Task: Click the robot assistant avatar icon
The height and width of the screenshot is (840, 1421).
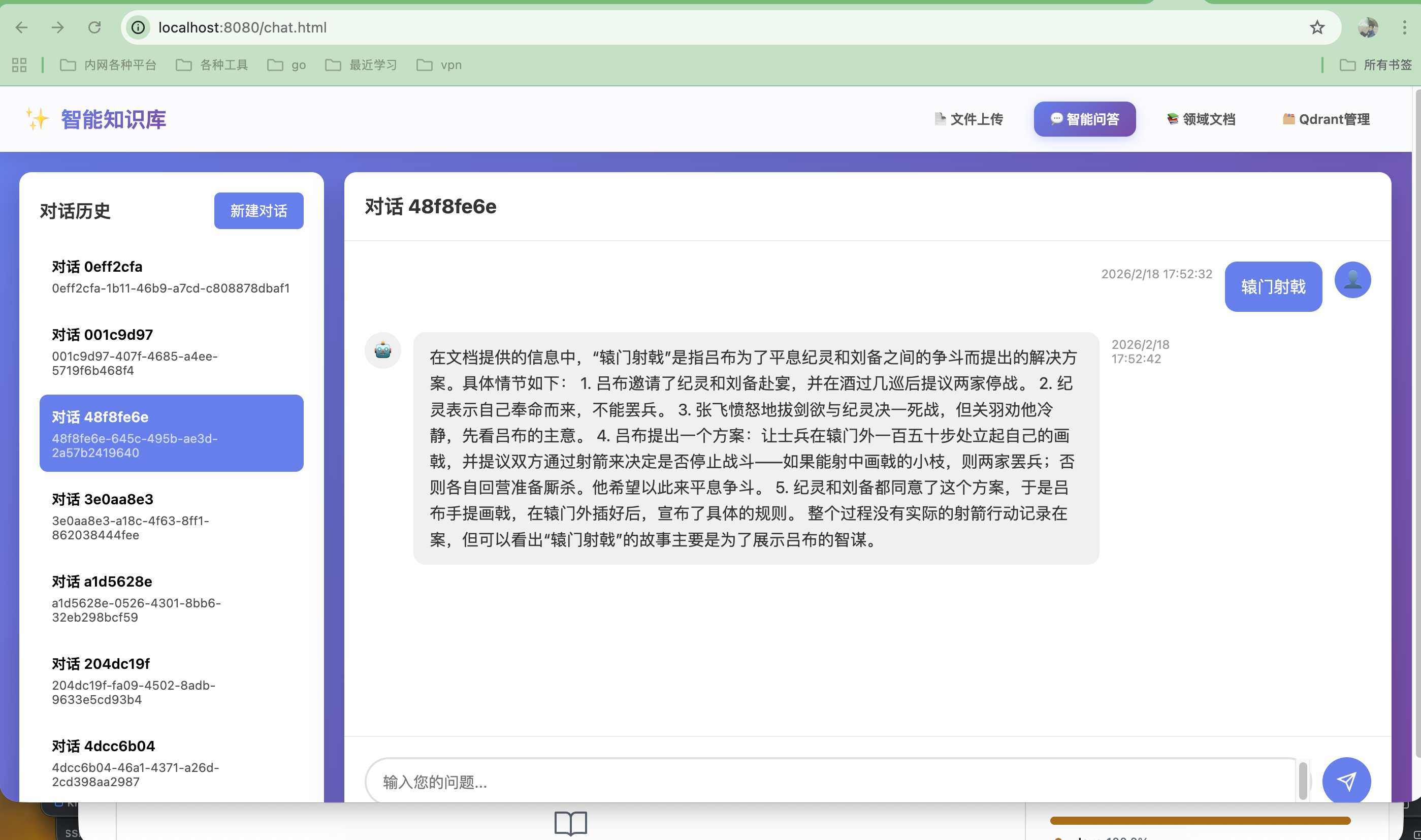Action: click(382, 350)
